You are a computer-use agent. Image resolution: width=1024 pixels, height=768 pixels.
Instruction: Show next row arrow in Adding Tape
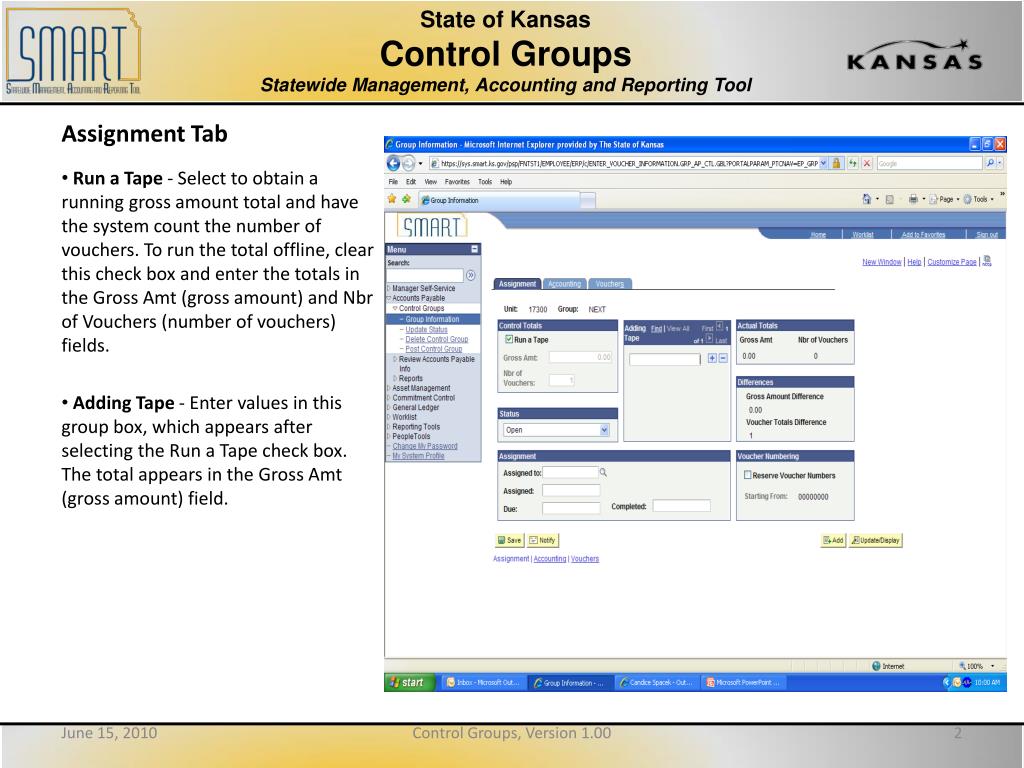tap(709, 338)
